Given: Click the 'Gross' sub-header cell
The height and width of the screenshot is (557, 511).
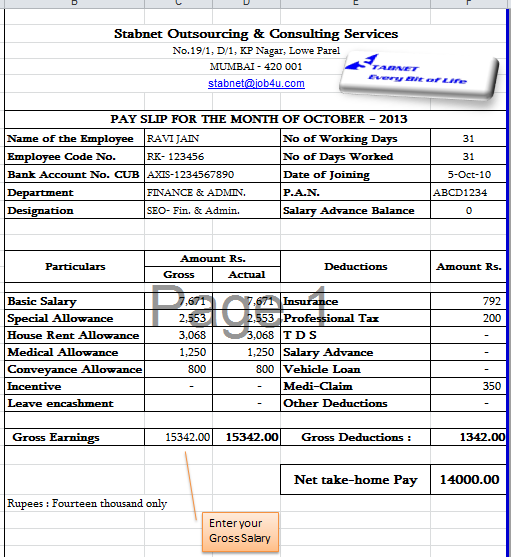Looking at the screenshot, I should click(179, 275).
